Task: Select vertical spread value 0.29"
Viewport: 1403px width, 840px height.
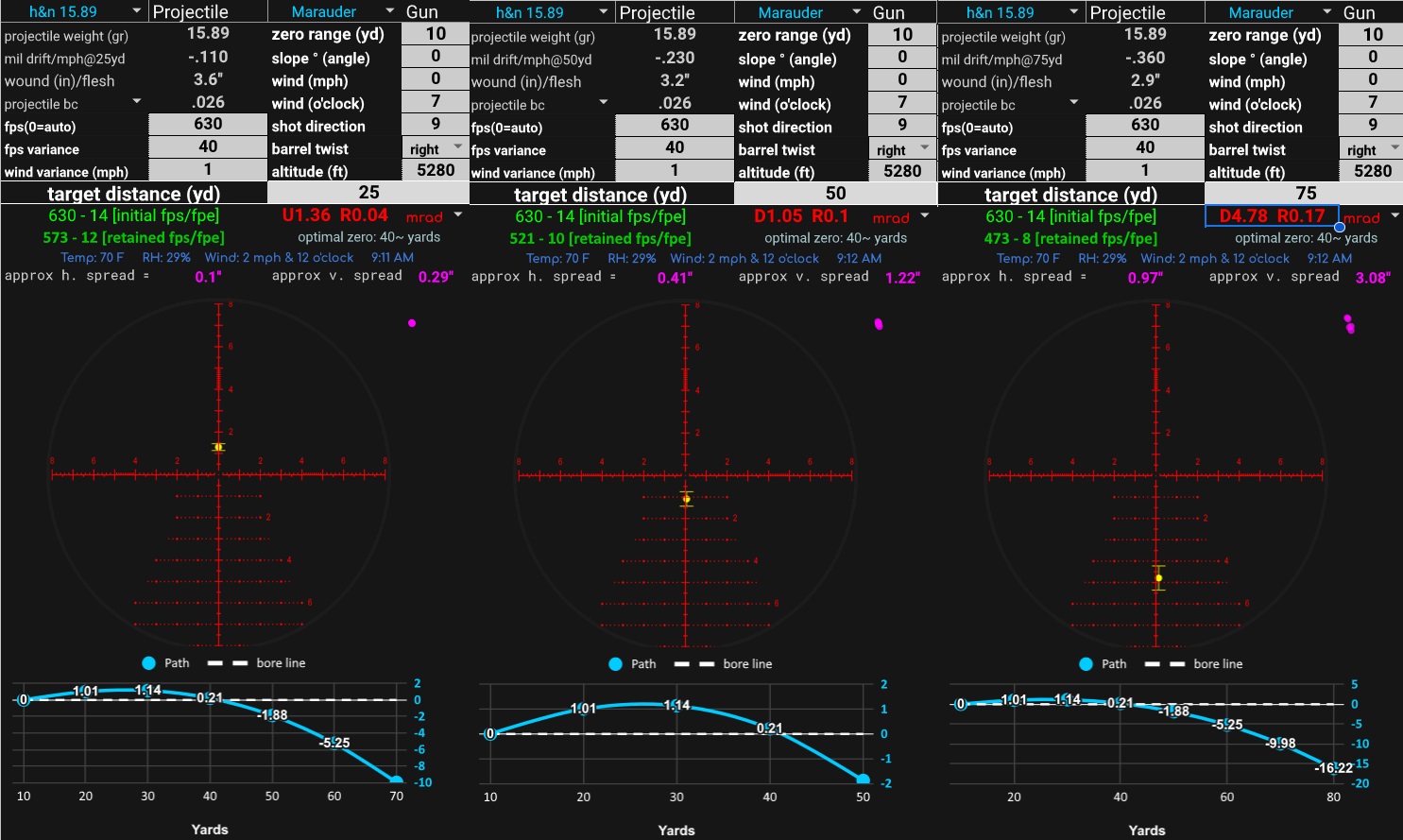Action: (x=436, y=277)
